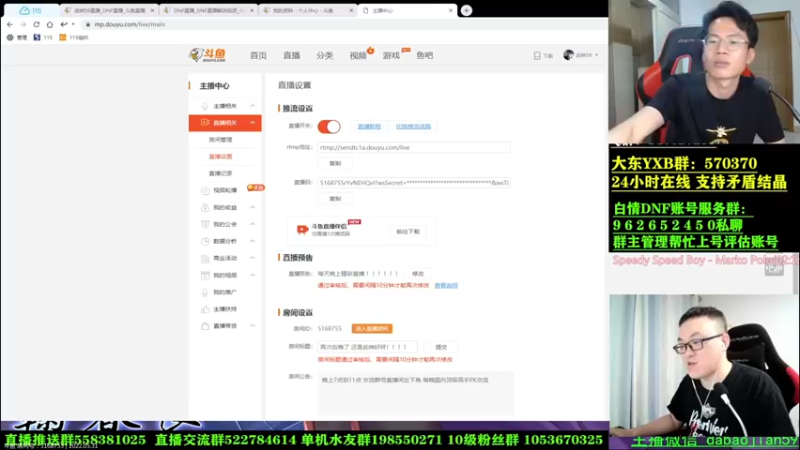Switch to the 个人中心 browser tab
This screenshot has height=450, width=800.
[x=308, y=10]
